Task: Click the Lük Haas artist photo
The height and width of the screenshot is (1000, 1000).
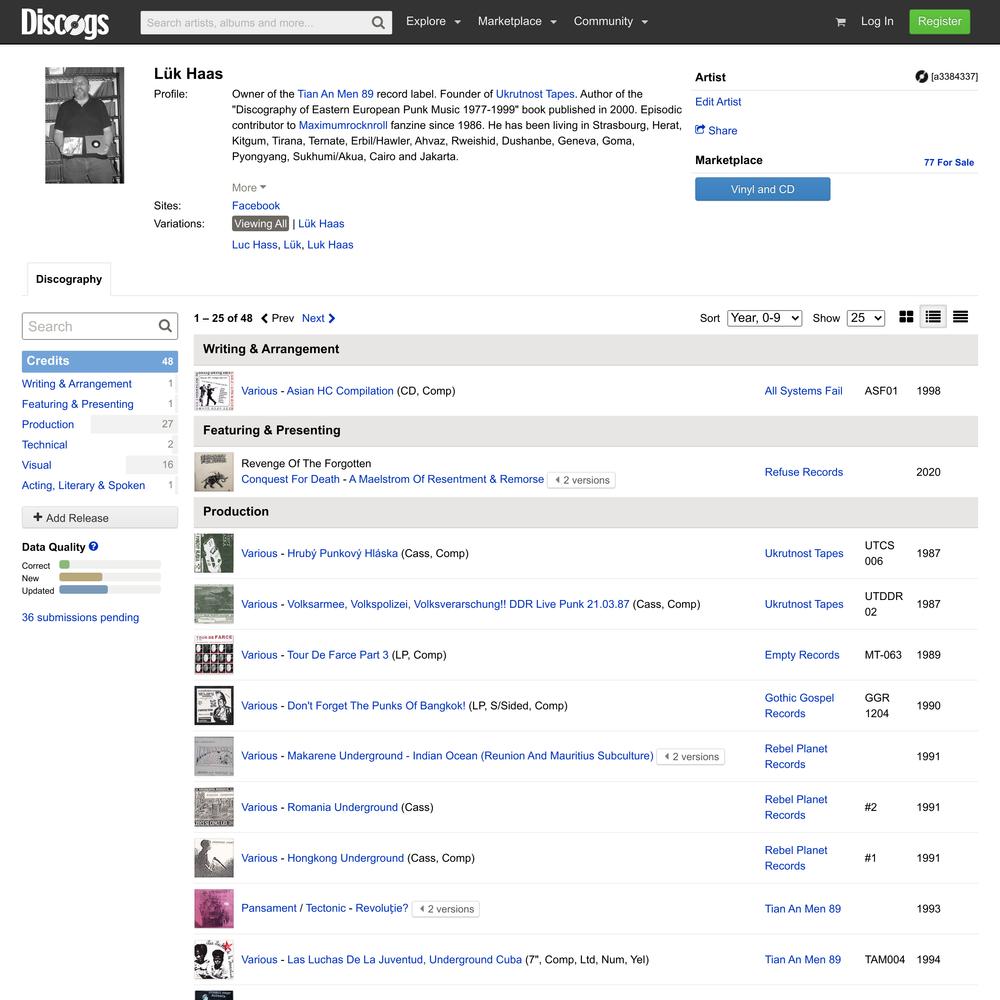Action: (85, 125)
